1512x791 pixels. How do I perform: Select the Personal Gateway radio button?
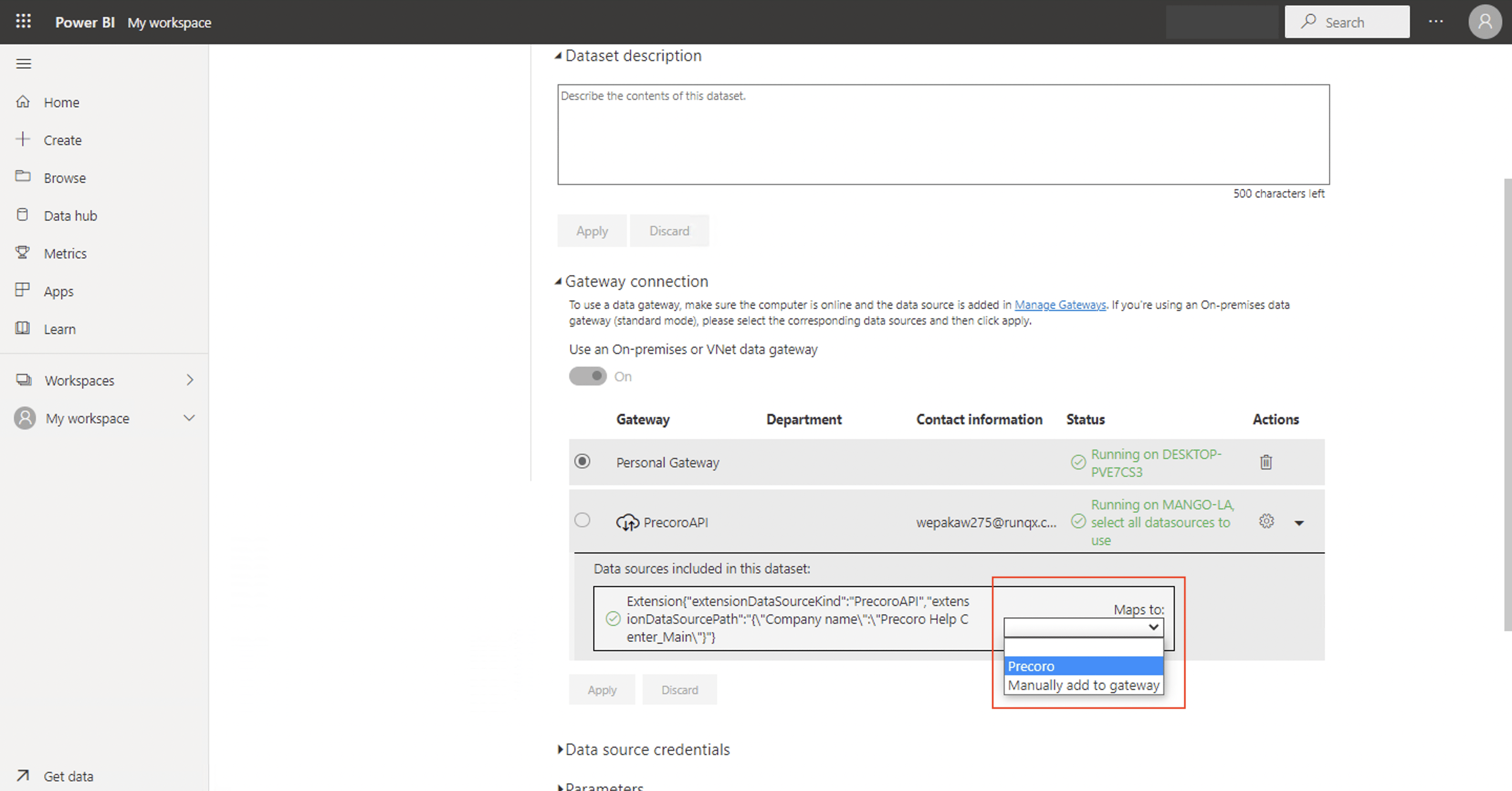coord(582,462)
